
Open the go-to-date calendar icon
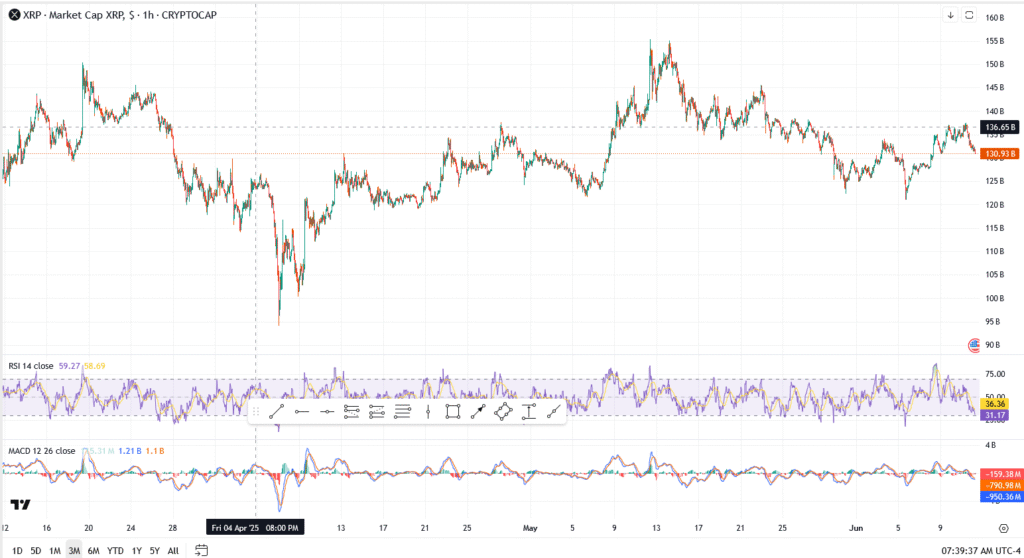[201, 550]
